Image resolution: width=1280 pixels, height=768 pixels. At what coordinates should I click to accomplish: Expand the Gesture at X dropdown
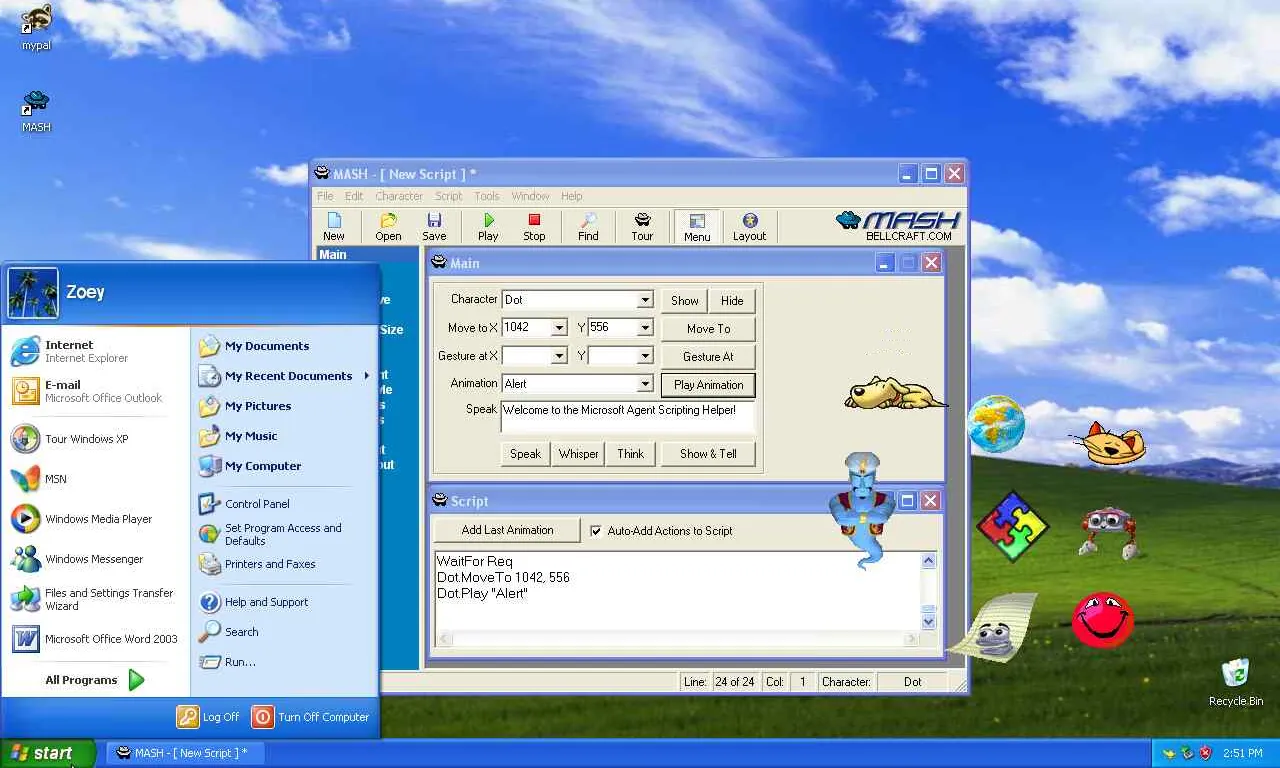point(559,356)
